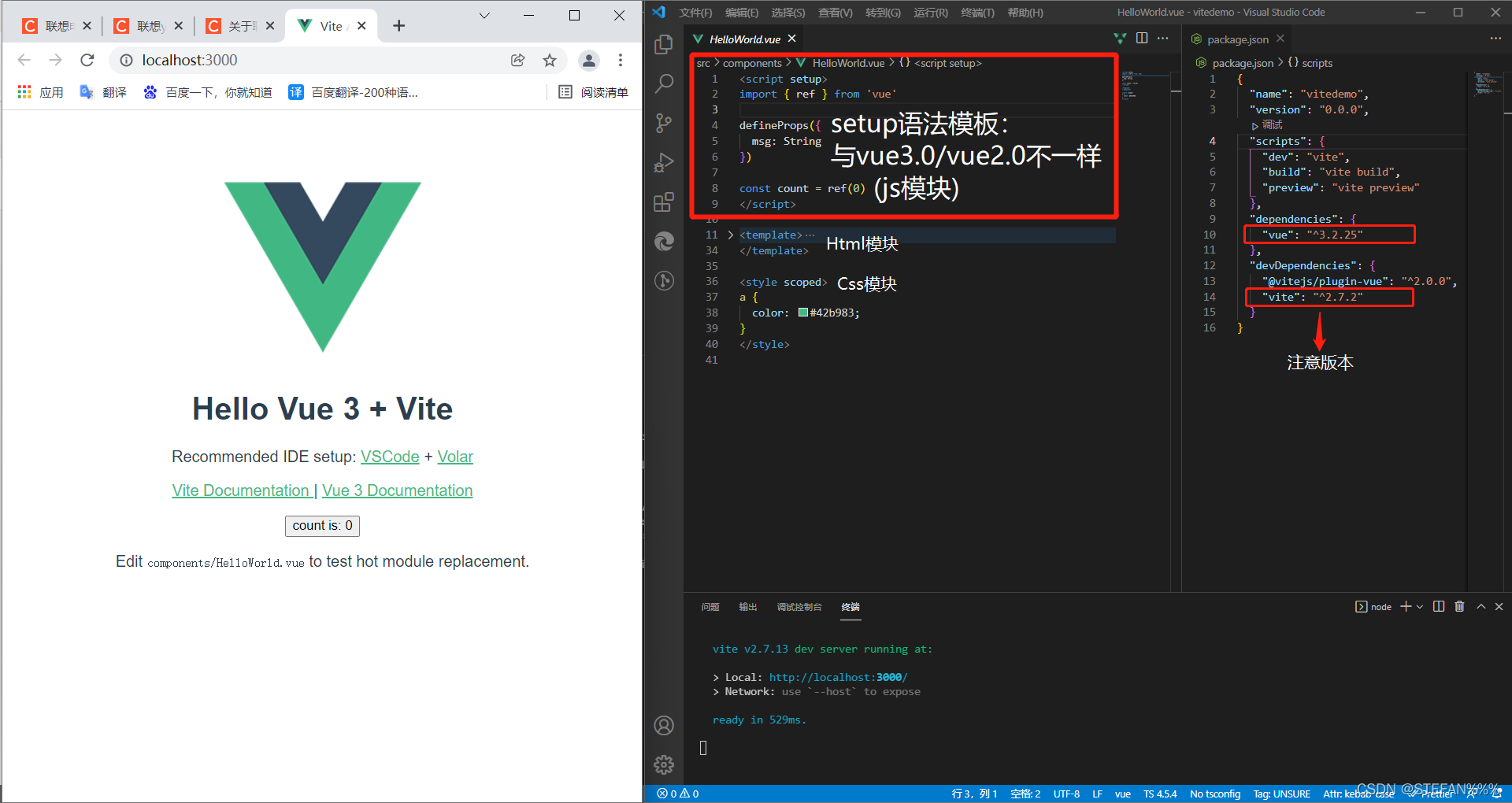Close the package.json editor tab
The height and width of the screenshot is (803, 1512).
(1280, 39)
